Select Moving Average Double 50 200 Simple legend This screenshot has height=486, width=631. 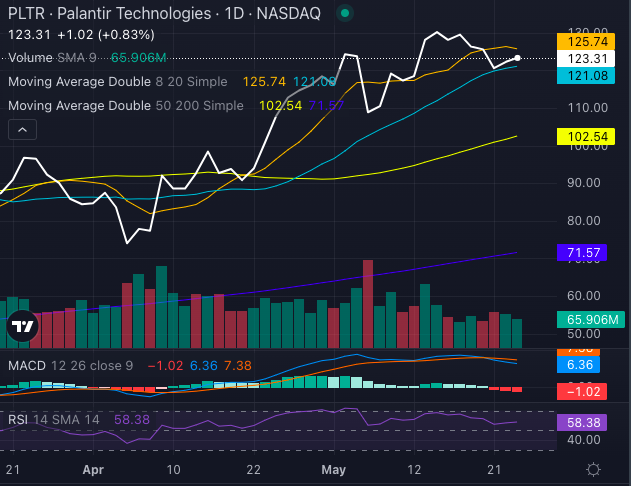(x=126, y=106)
